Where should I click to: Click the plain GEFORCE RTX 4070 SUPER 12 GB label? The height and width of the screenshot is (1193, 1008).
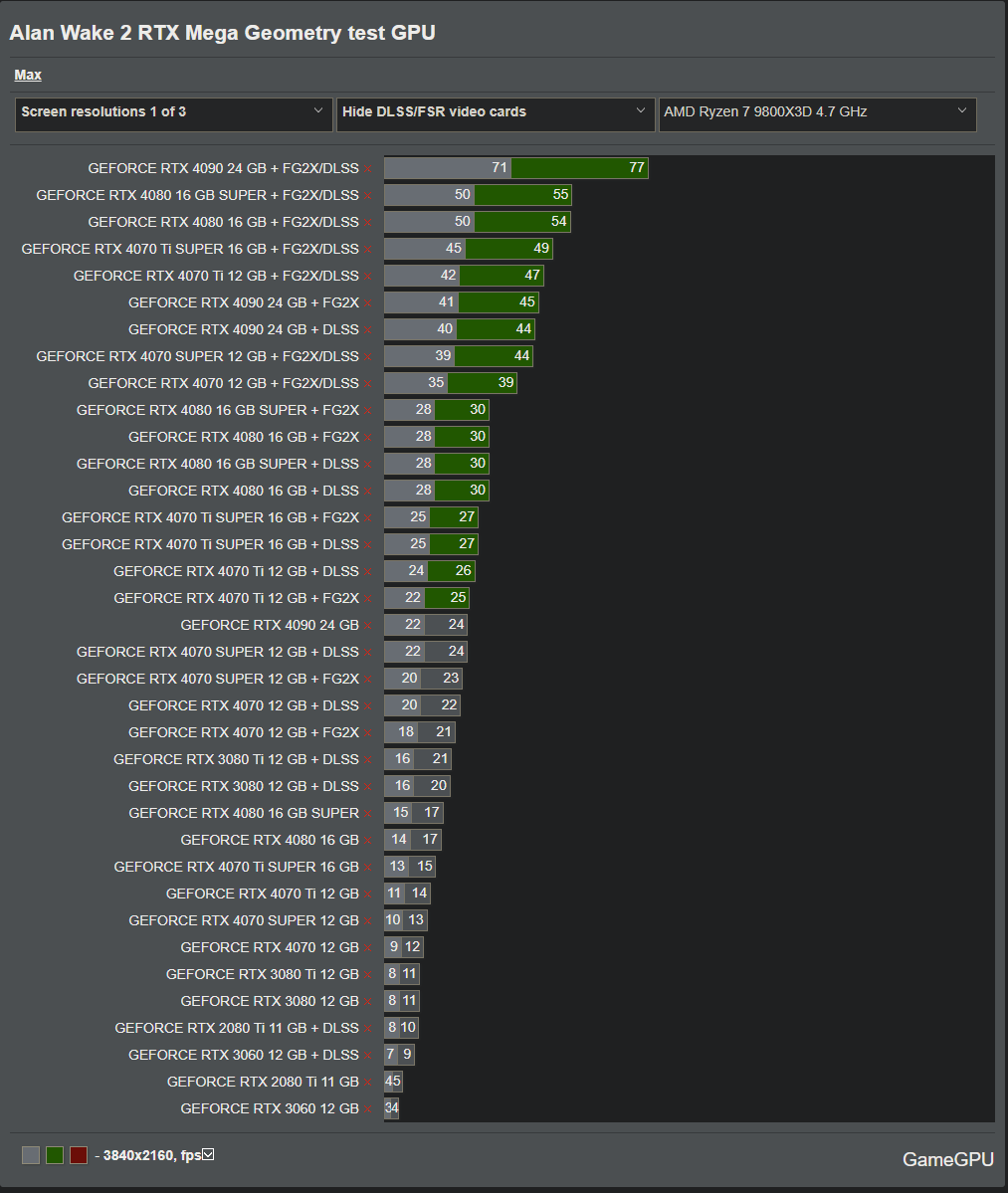click(x=244, y=920)
